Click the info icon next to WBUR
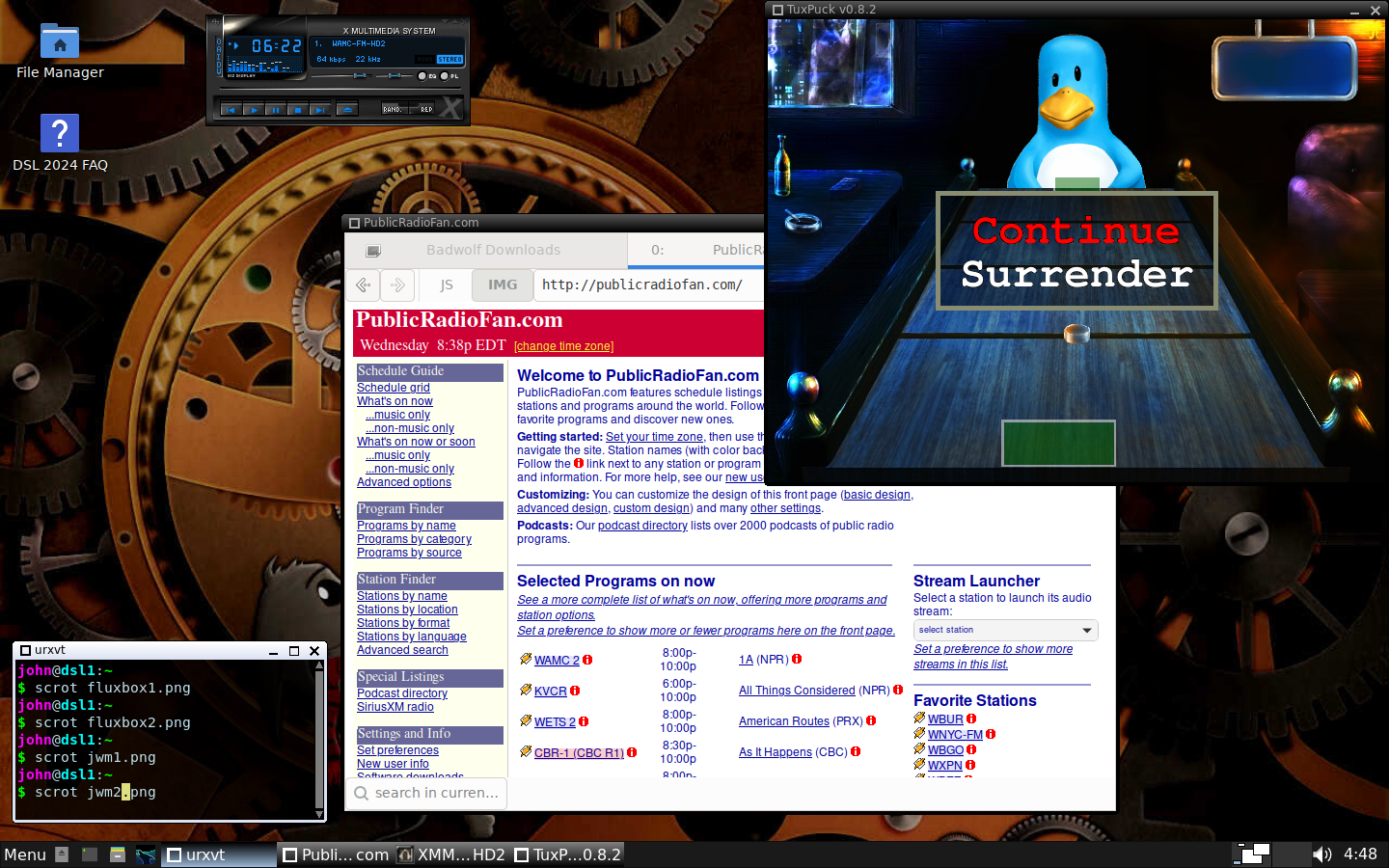Viewport: 1389px width, 868px height. pos(971,719)
